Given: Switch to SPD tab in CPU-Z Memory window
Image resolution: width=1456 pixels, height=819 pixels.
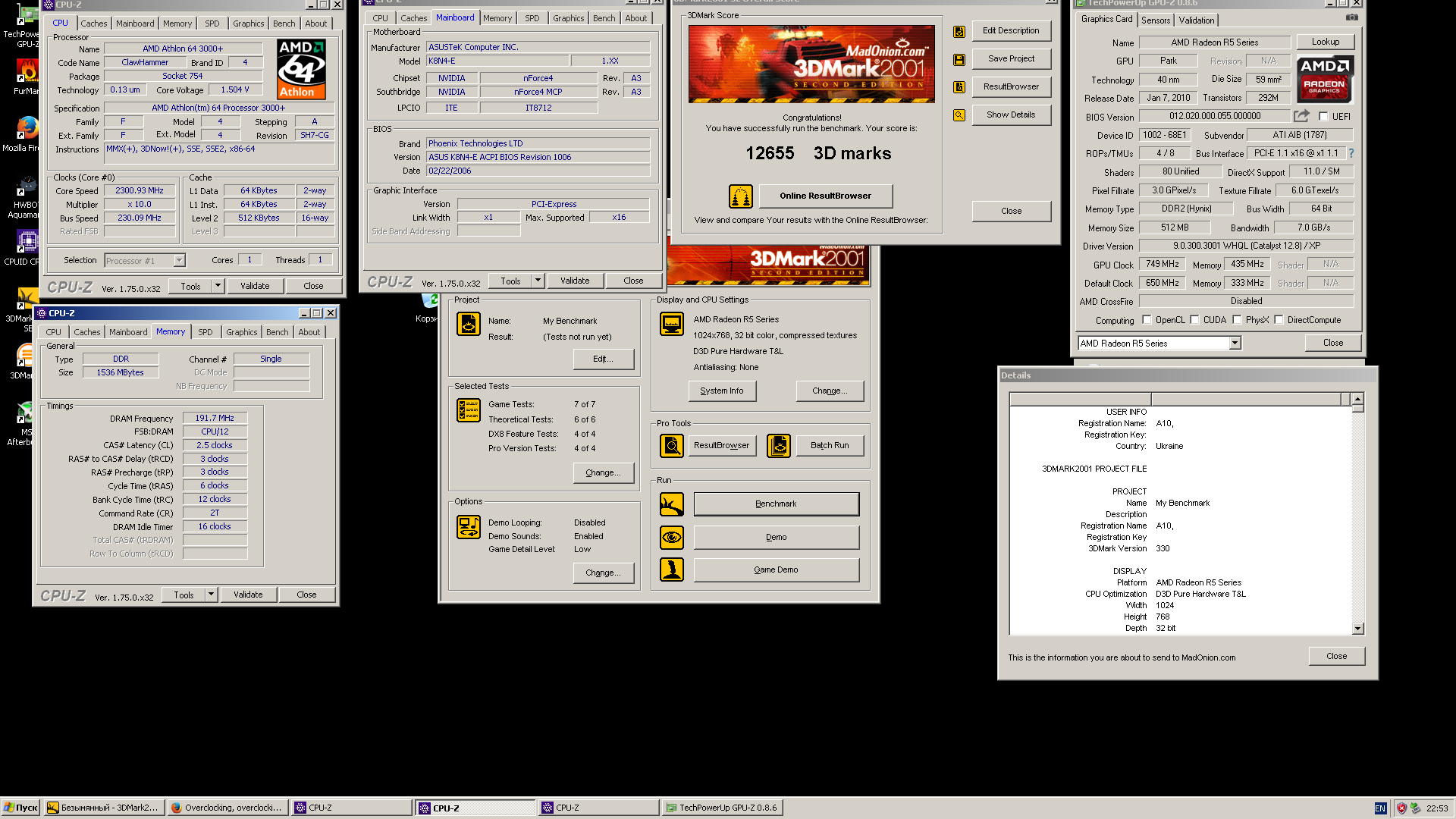Looking at the screenshot, I should [x=206, y=332].
